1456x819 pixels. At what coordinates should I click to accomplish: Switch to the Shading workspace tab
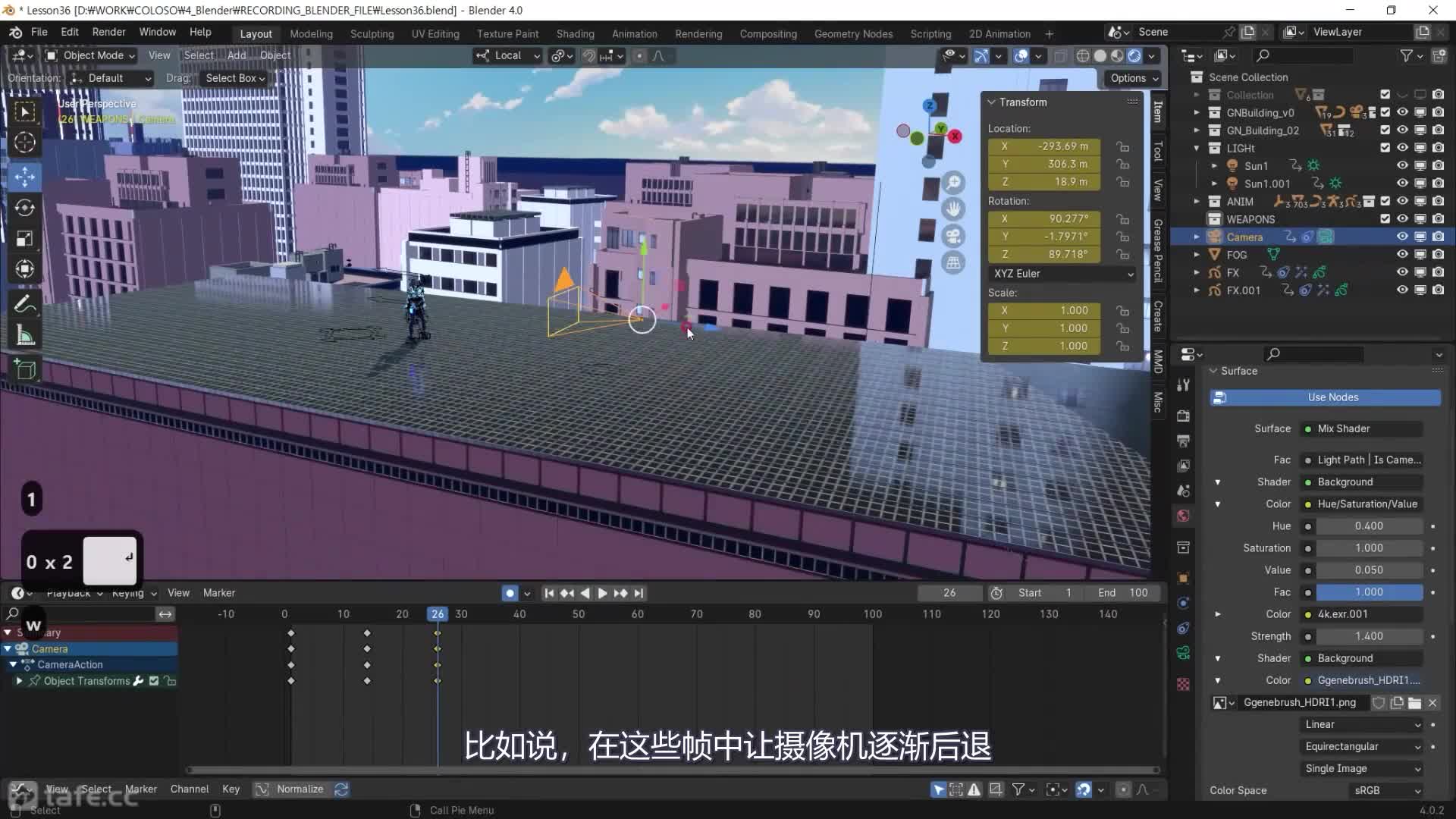point(575,34)
